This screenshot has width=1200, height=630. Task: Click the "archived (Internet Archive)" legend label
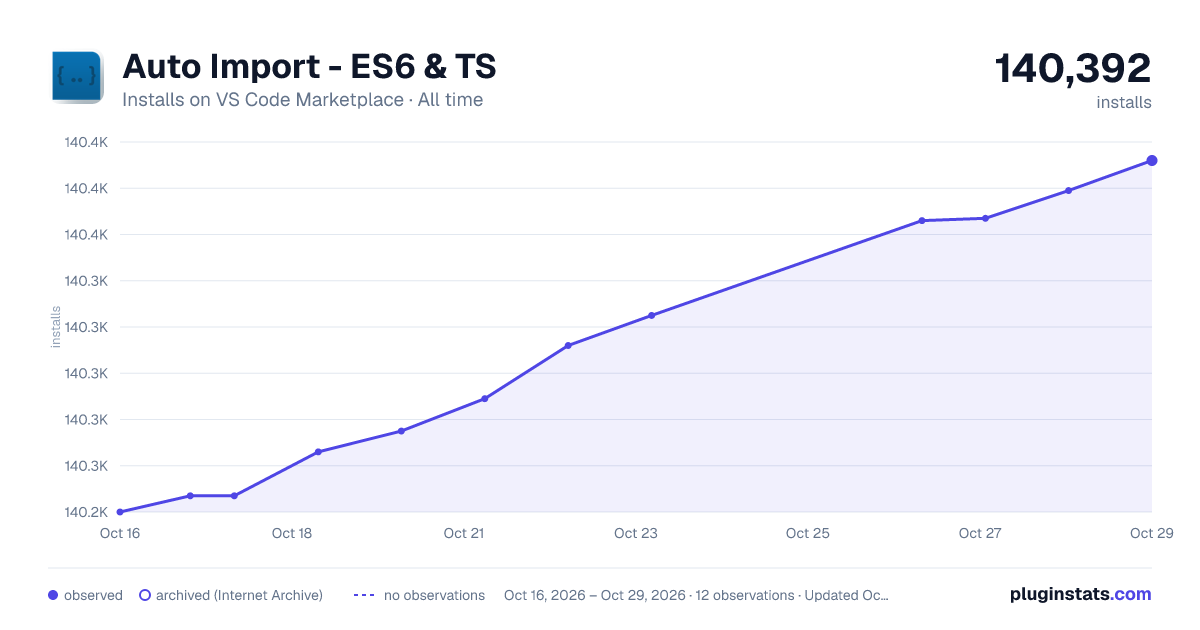click(239, 595)
